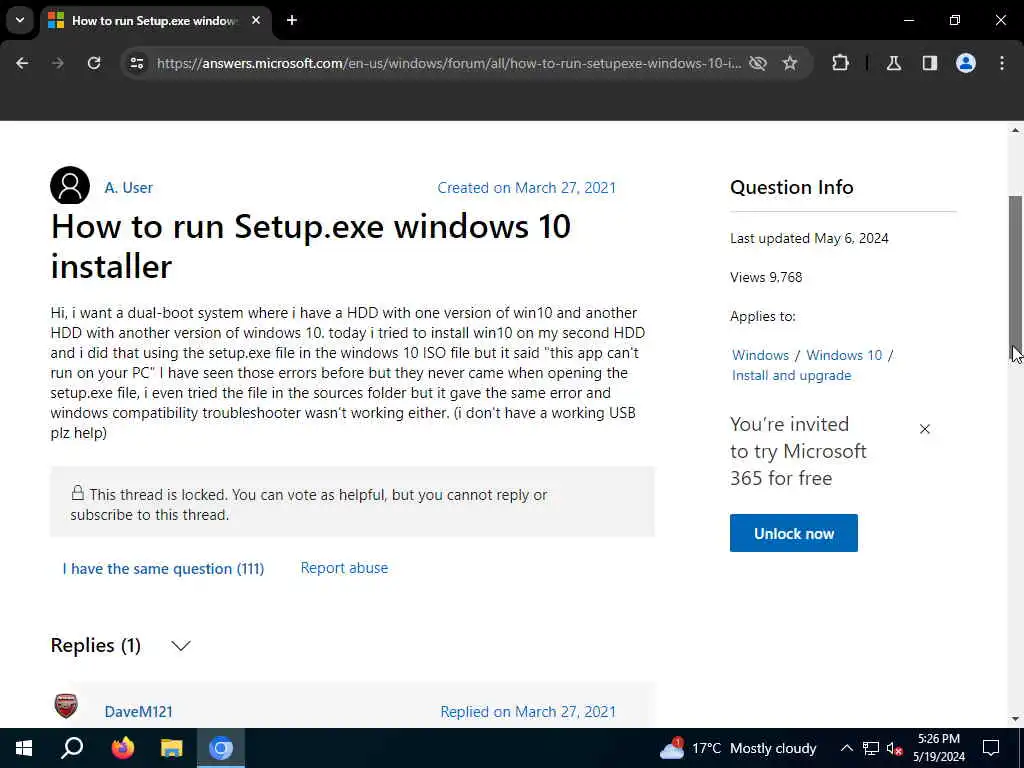The width and height of the screenshot is (1024, 768).
Task: Click the Question Info heading
Action: tap(792, 187)
